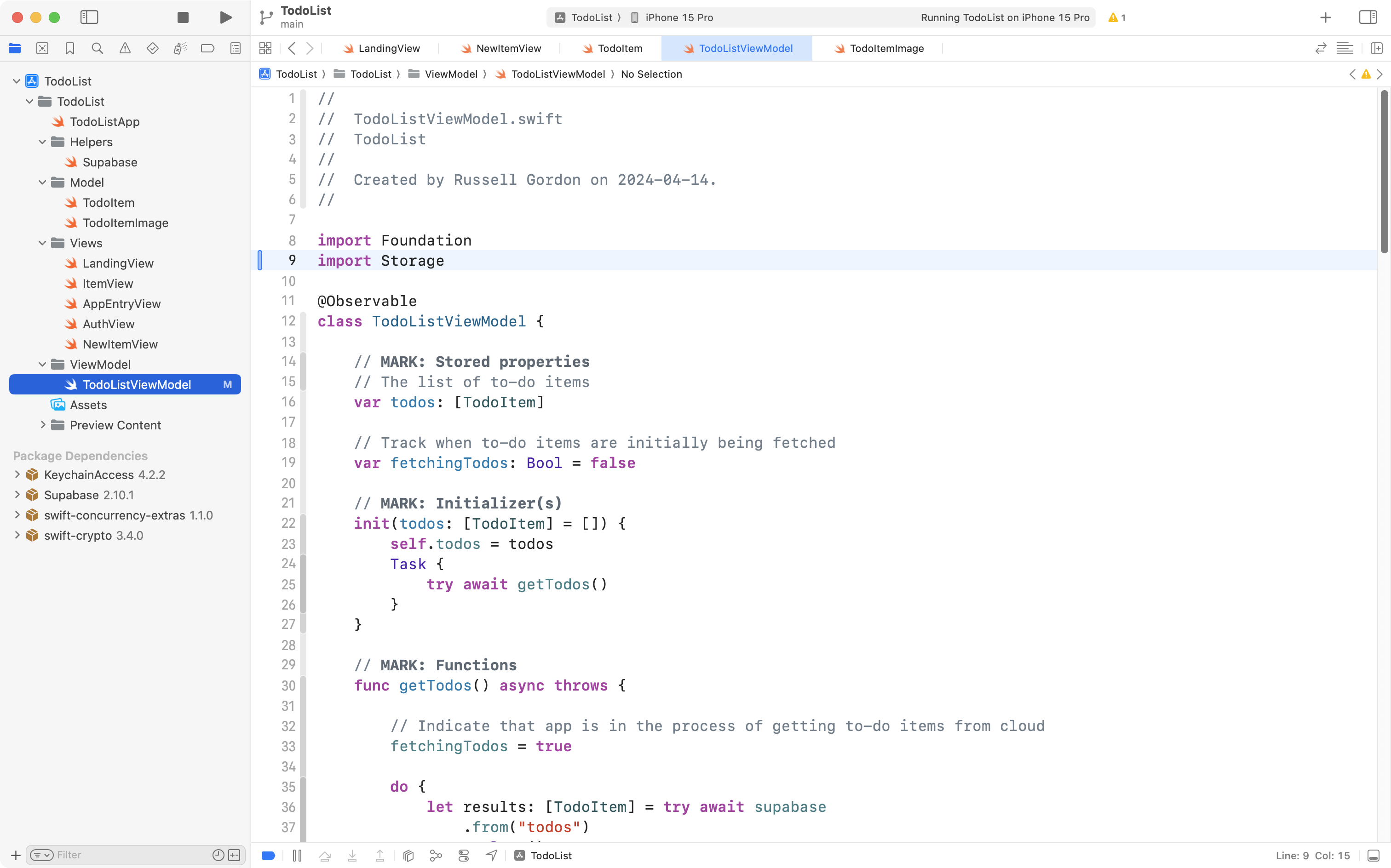The image size is (1391, 868).
Task: Toggle the right inspector panel
Action: [1368, 17]
